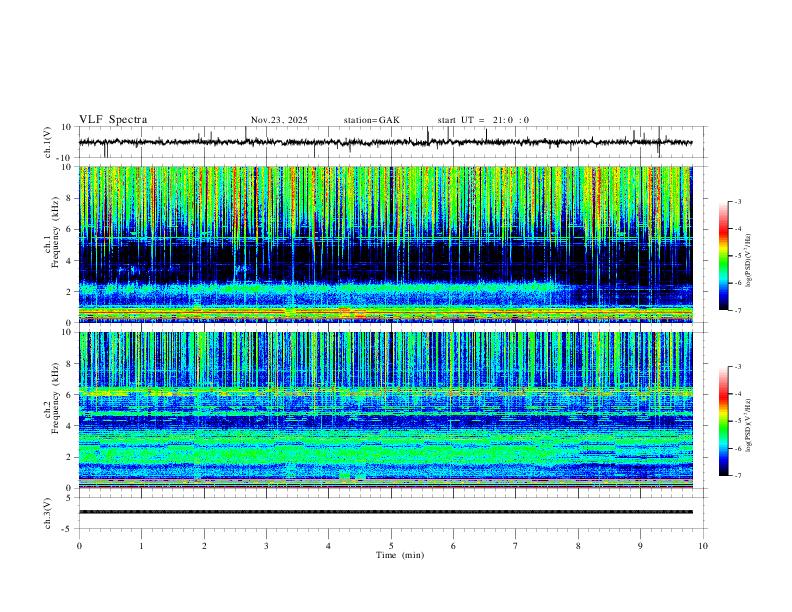Click the 'ch.3(V)' axis label
Image resolution: width=792 pixels, height=612 pixels.
(x=48, y=513)
